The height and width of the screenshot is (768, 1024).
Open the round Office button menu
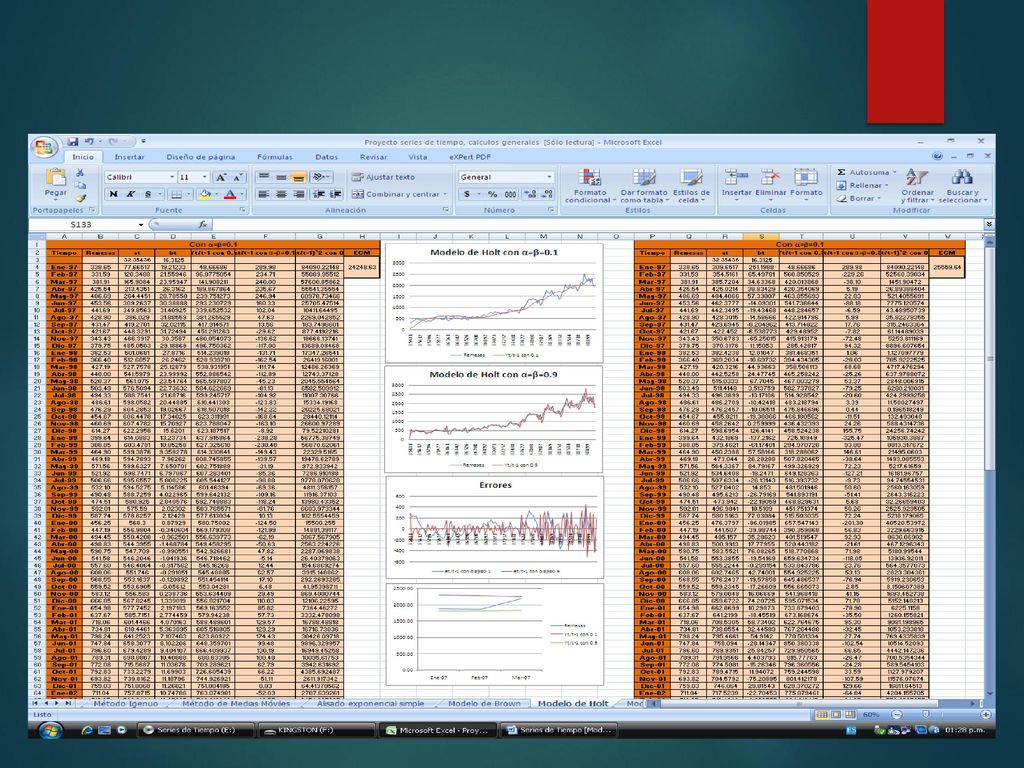point(44,148)
